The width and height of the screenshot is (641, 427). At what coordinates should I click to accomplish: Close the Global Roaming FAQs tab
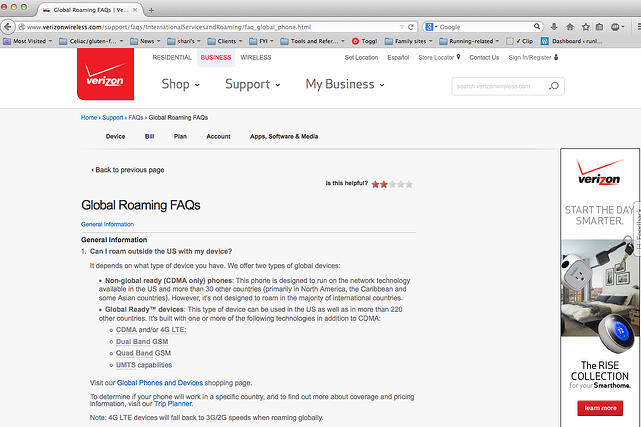pos(135,10)
